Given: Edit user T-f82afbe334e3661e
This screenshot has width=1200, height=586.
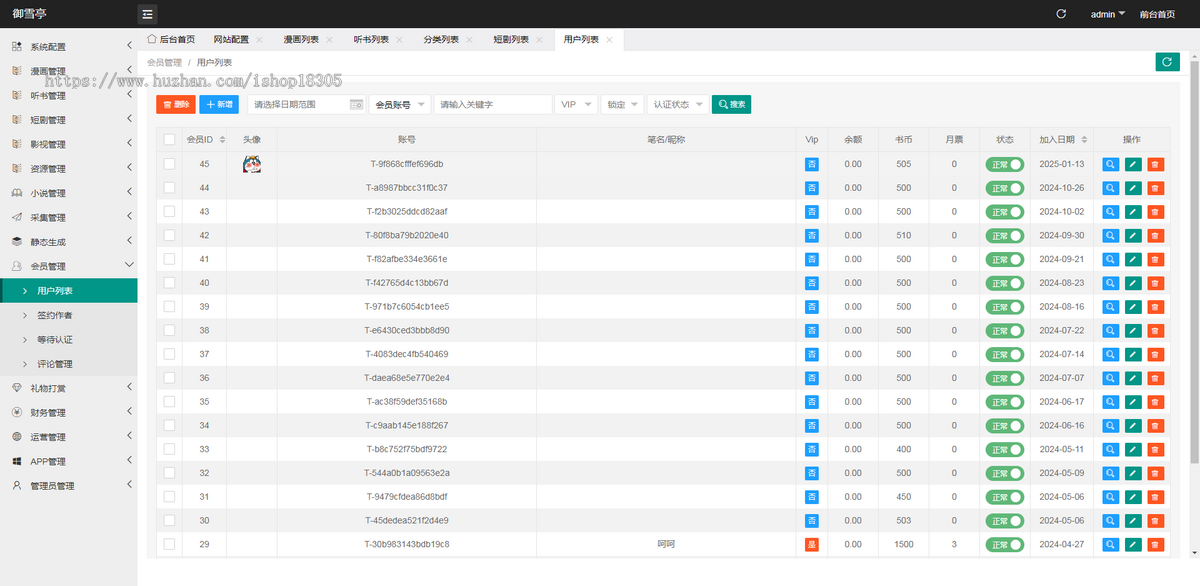Looking at the screenshot, I should point(1133,259).
